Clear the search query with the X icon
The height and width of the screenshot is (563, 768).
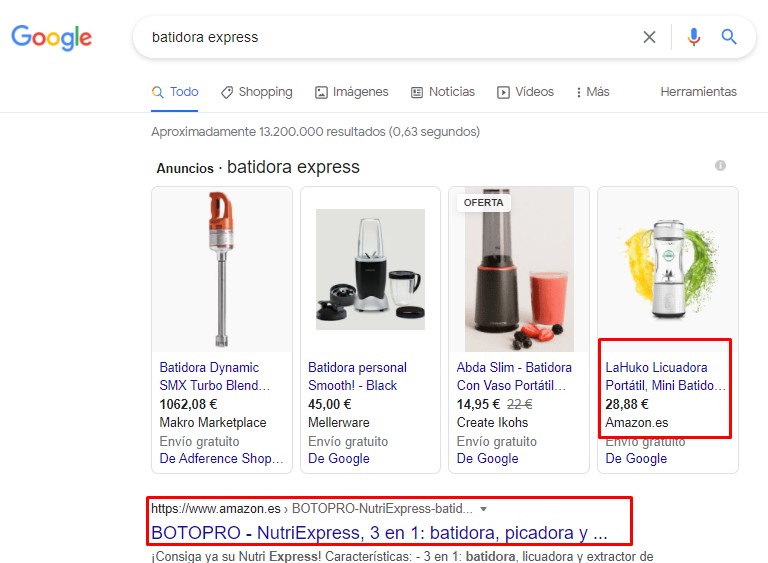649,37
